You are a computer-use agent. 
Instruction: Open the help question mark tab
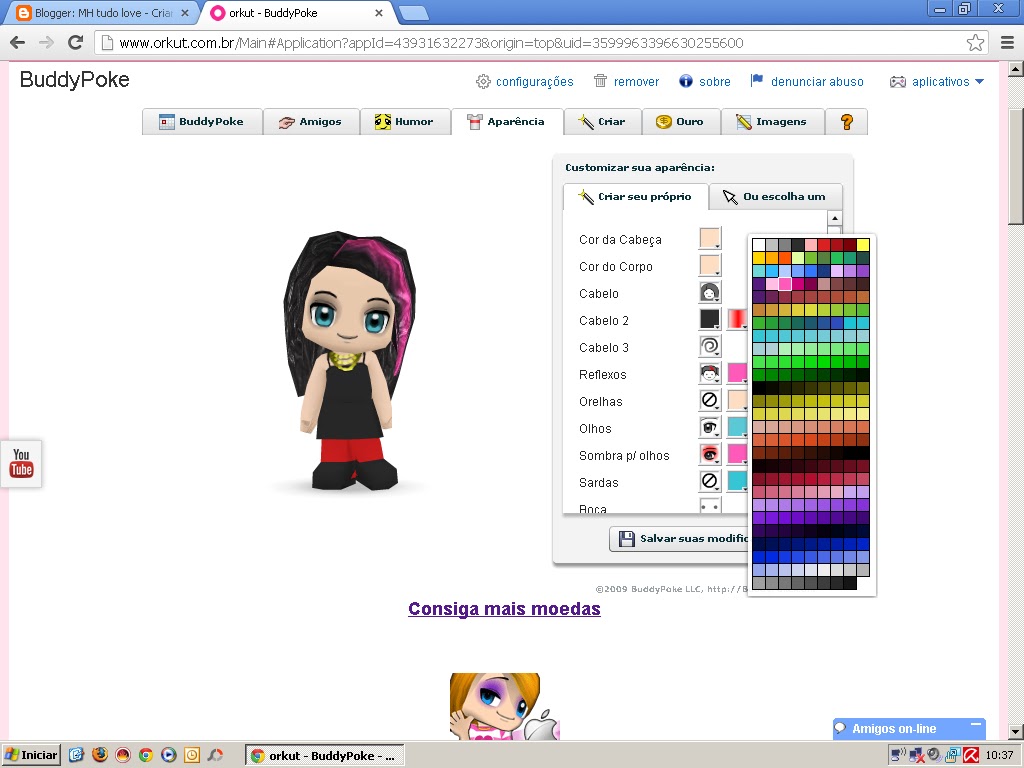click(x=846, y=121)
